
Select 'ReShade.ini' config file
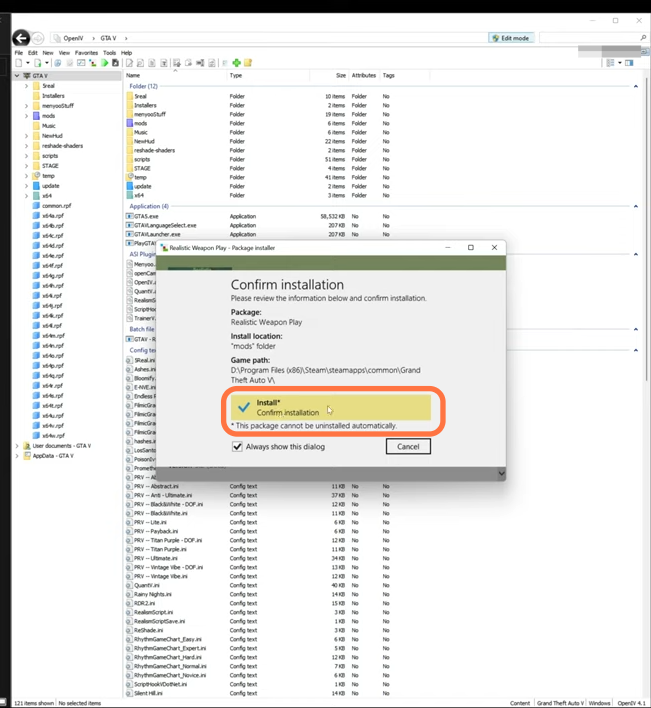[x=149, y=630]
